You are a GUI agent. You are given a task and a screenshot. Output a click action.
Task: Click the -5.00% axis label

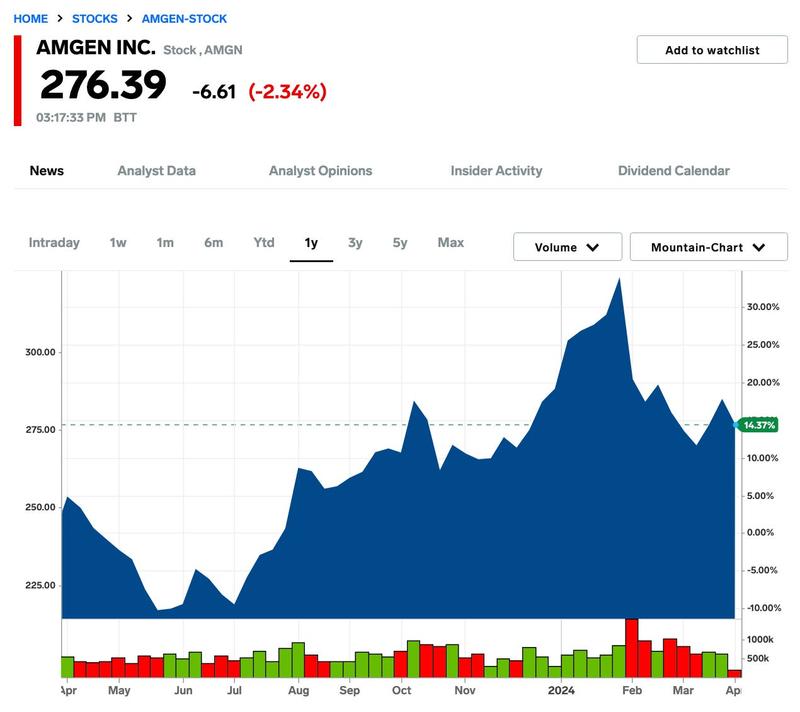point(762,570)
